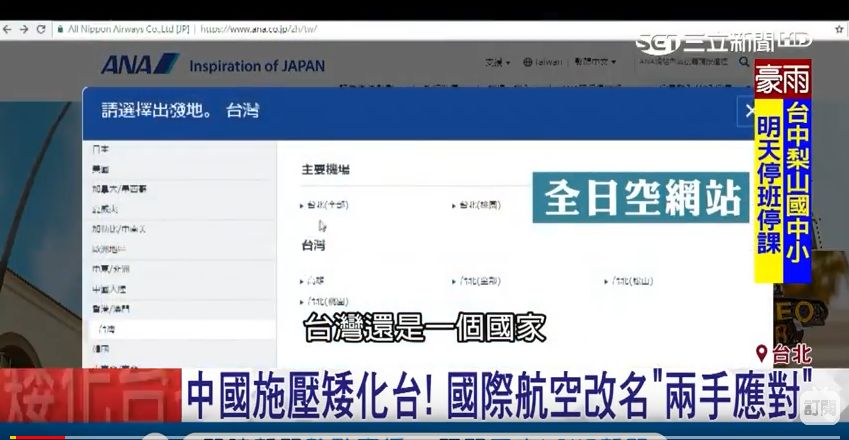
Task: Choose 高雄 under the 台灣 heading
Action: pyautogui.click(x=312, y=281)
